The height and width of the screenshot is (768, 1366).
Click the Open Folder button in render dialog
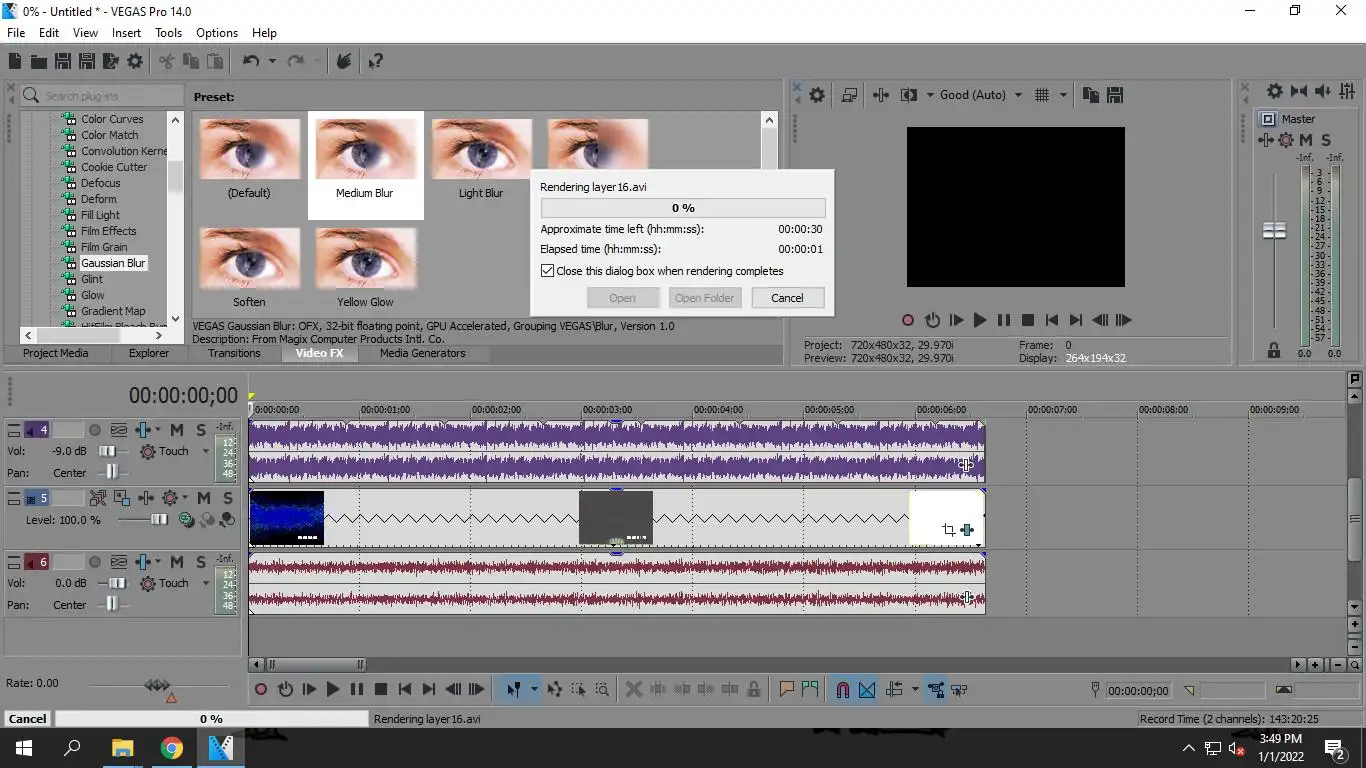705,298
